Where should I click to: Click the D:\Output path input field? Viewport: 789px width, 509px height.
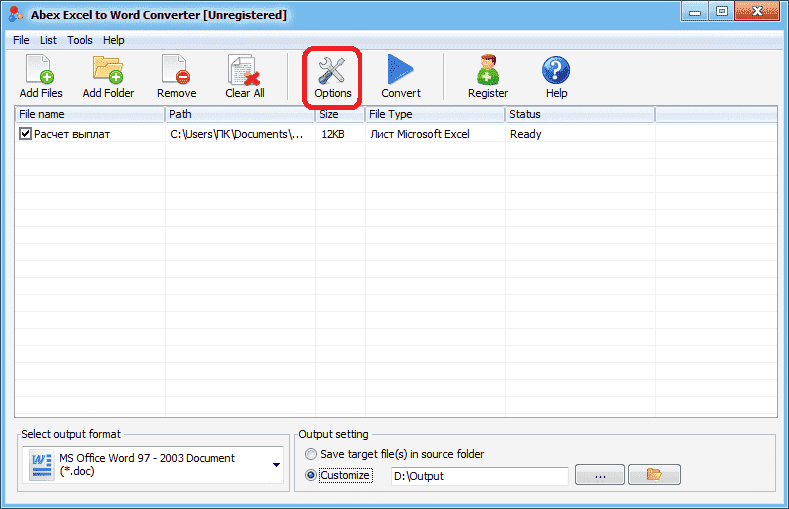(x=480, y=476)
